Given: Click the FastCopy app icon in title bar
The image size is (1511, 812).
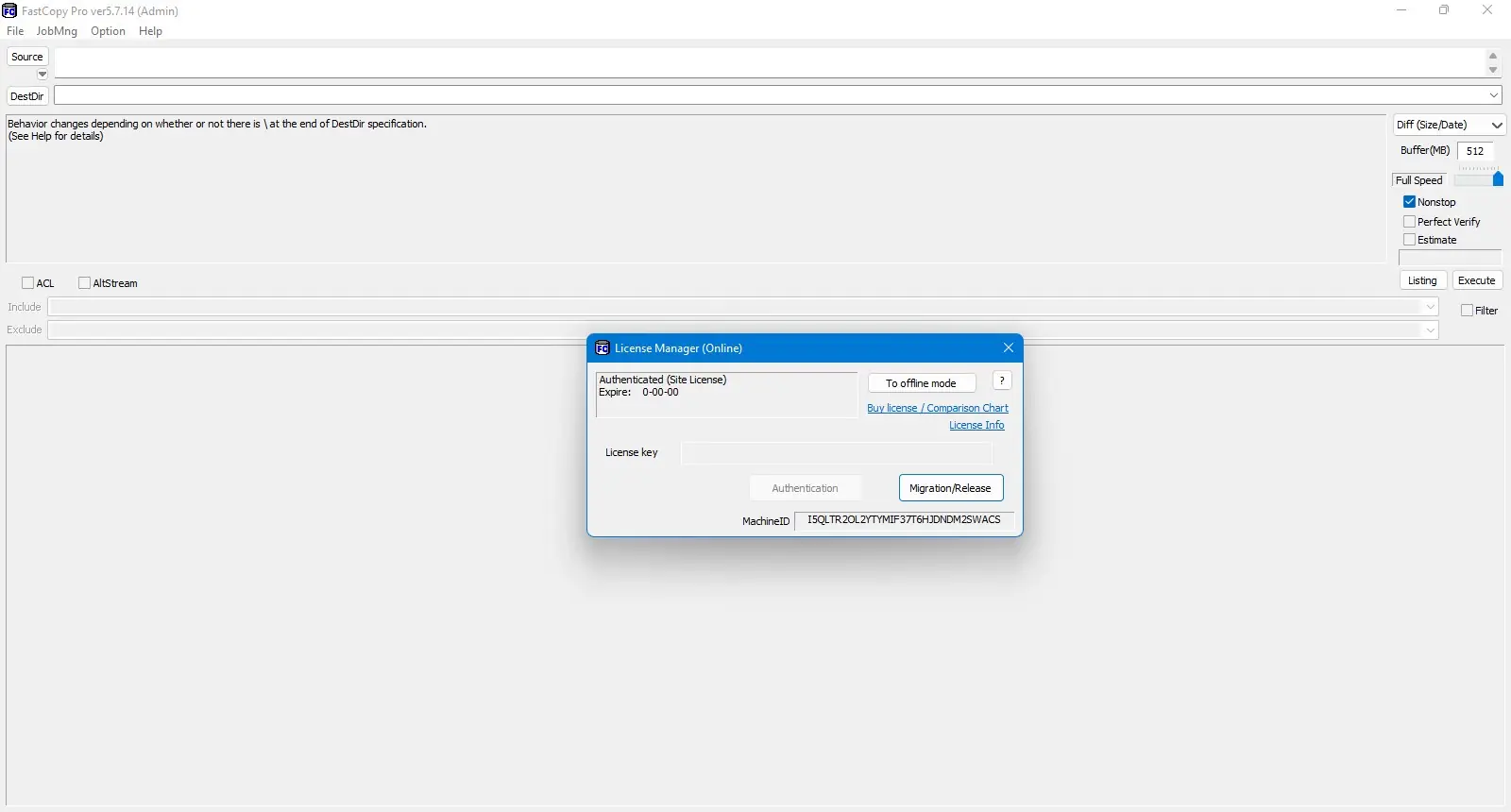Looking at the screenshot, I should [x=9, y=10].
